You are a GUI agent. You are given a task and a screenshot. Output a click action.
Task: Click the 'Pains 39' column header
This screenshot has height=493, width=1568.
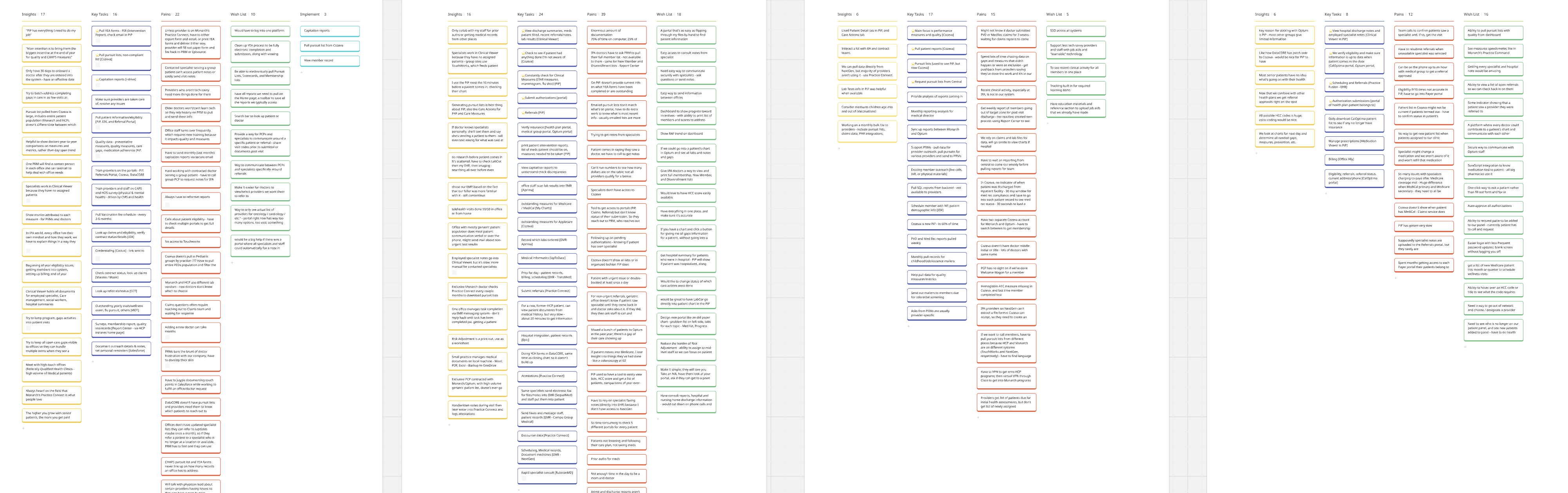[x=596, y=14]
